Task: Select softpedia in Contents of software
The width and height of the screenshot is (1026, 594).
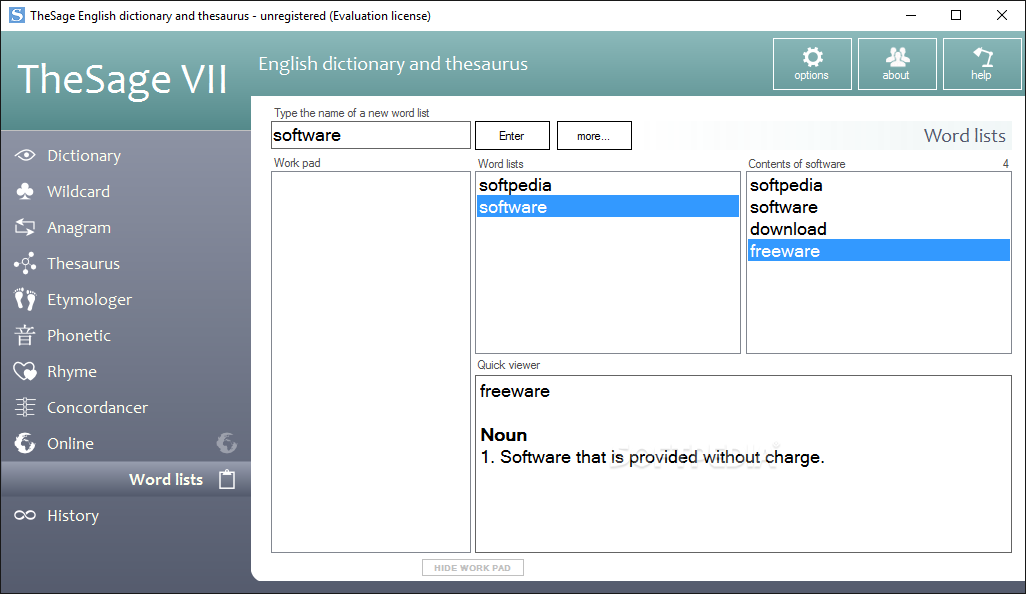Action: click(x=879, y=185)
